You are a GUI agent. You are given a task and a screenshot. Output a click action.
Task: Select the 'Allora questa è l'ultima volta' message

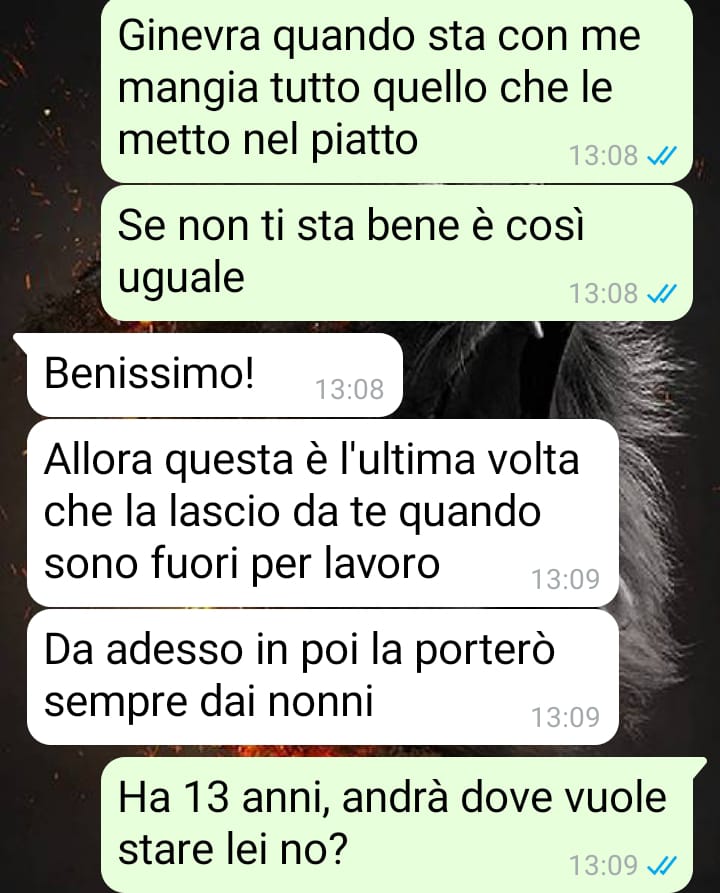pyautogui.click(x=322, y=513)
